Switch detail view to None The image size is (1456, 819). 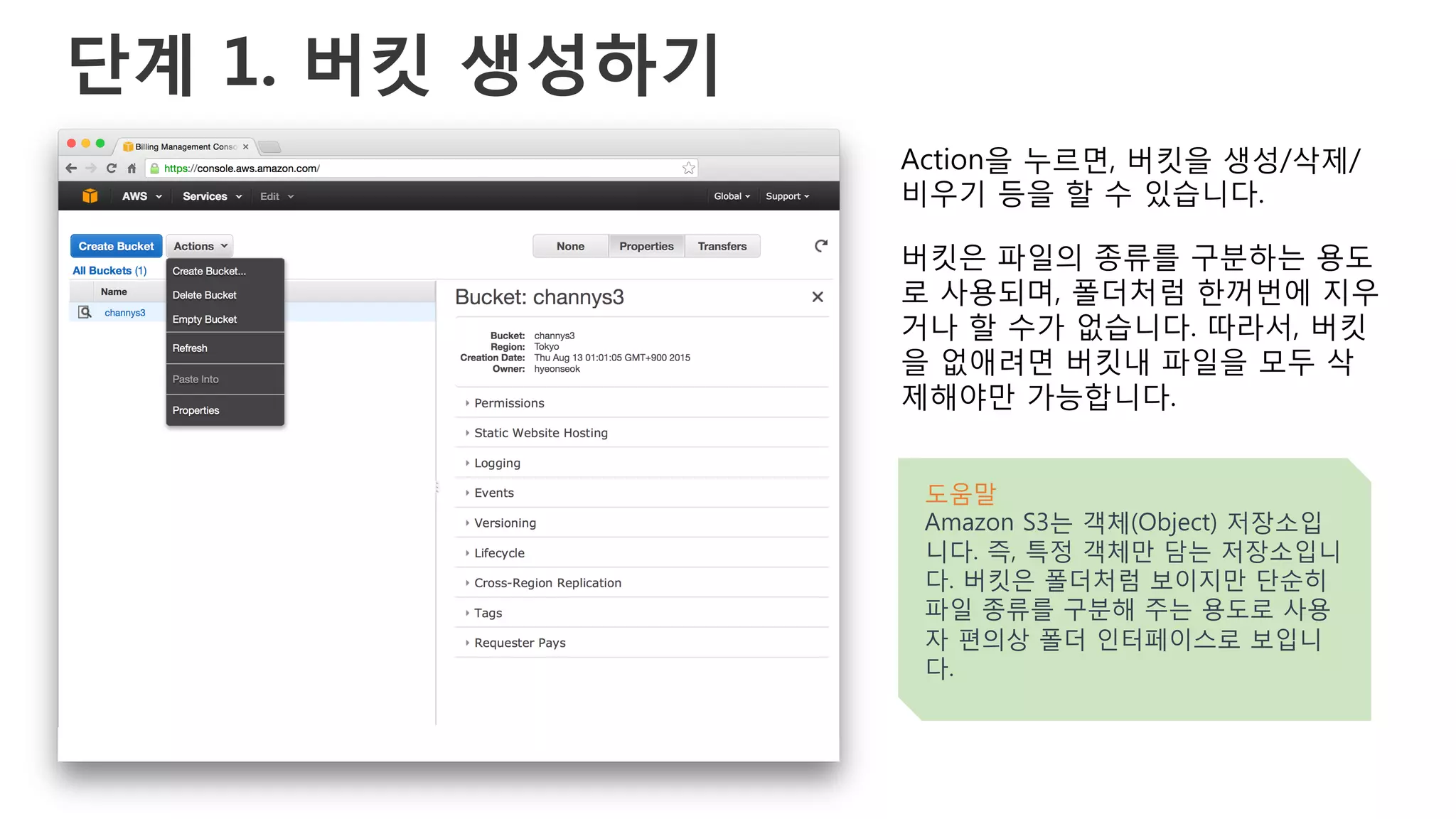click(x=570, y=246)
